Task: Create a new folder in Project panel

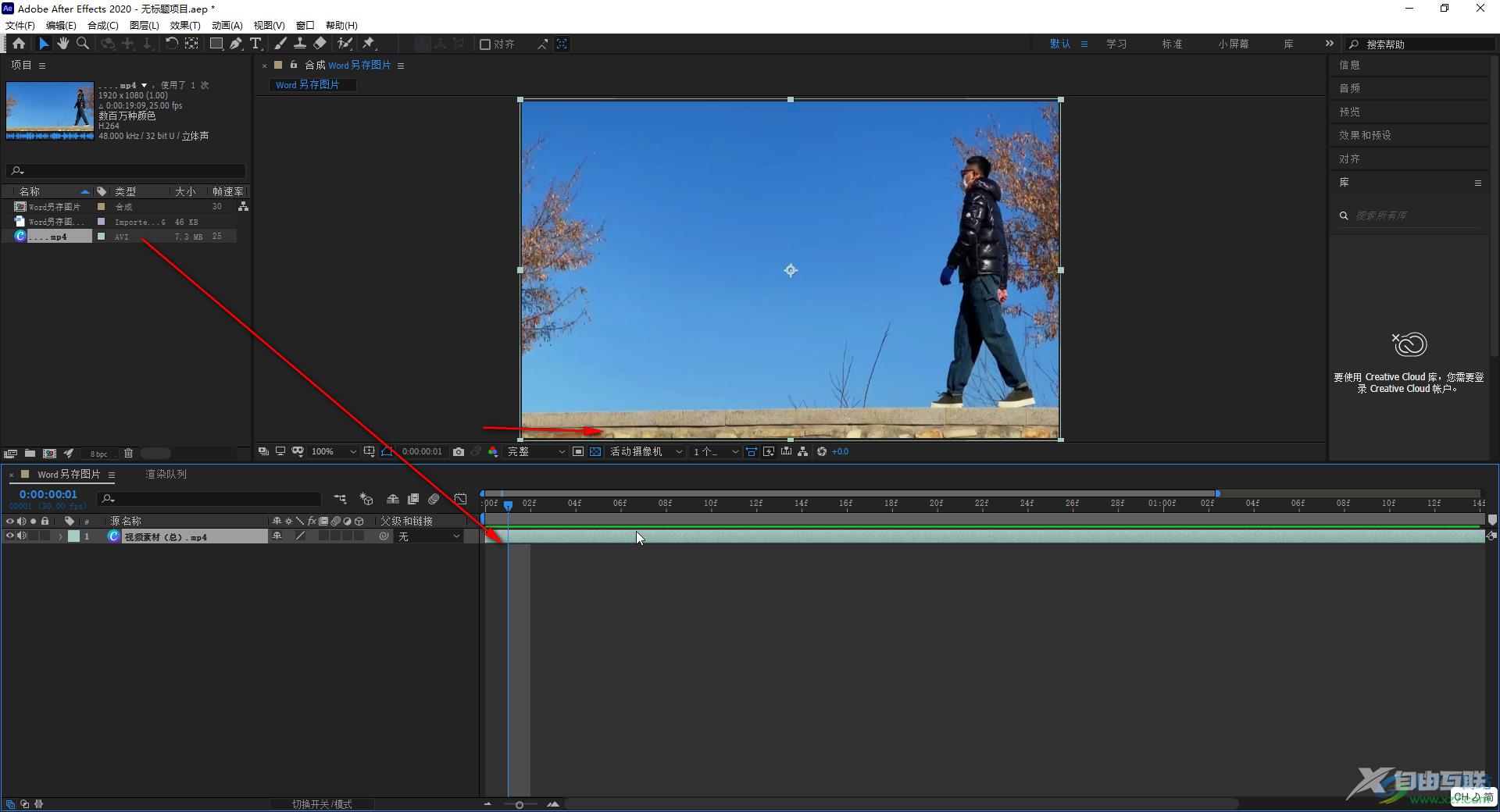Action: point(30,454)
